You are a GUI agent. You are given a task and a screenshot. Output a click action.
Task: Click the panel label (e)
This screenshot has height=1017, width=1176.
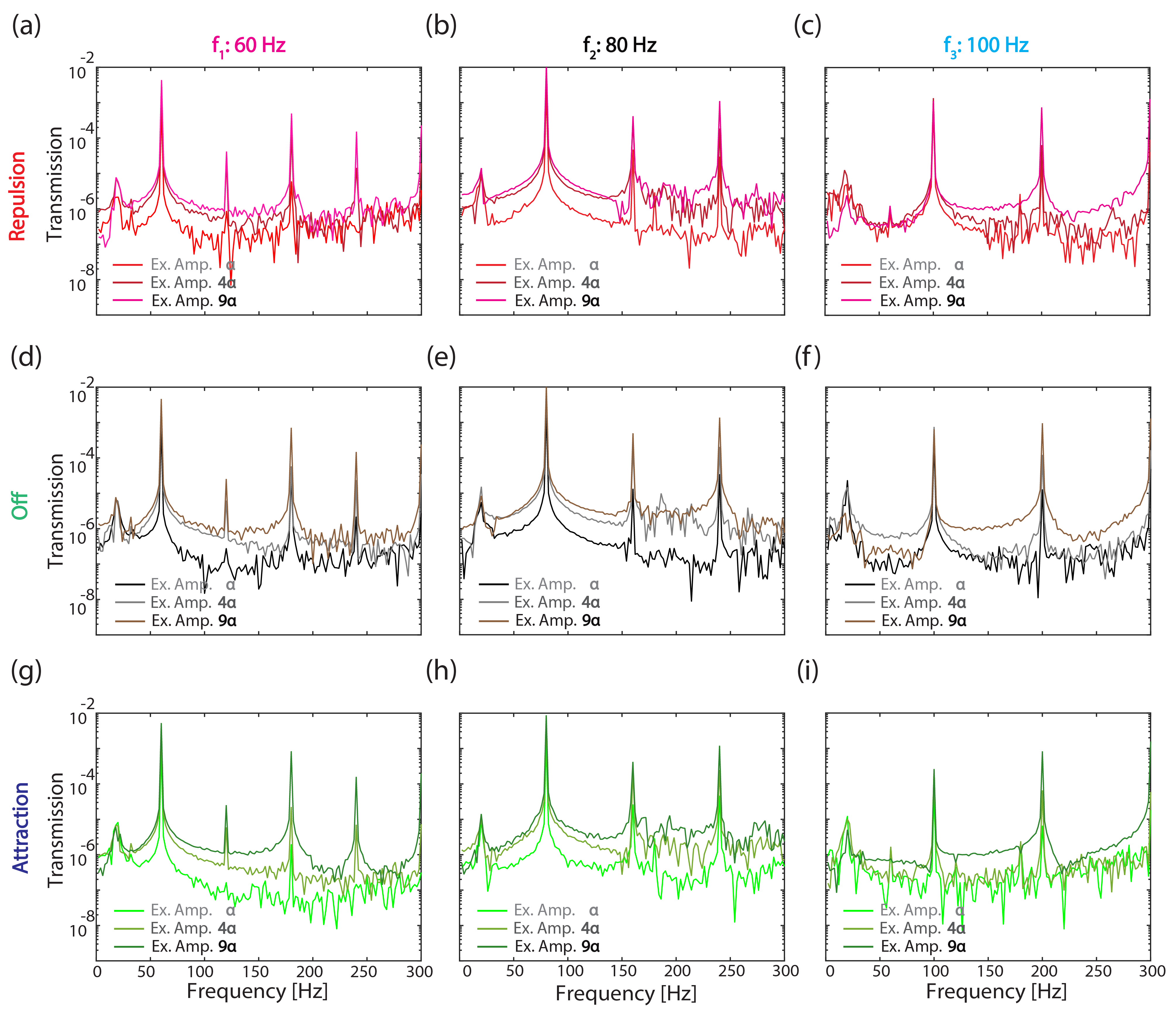coord(441,357)
